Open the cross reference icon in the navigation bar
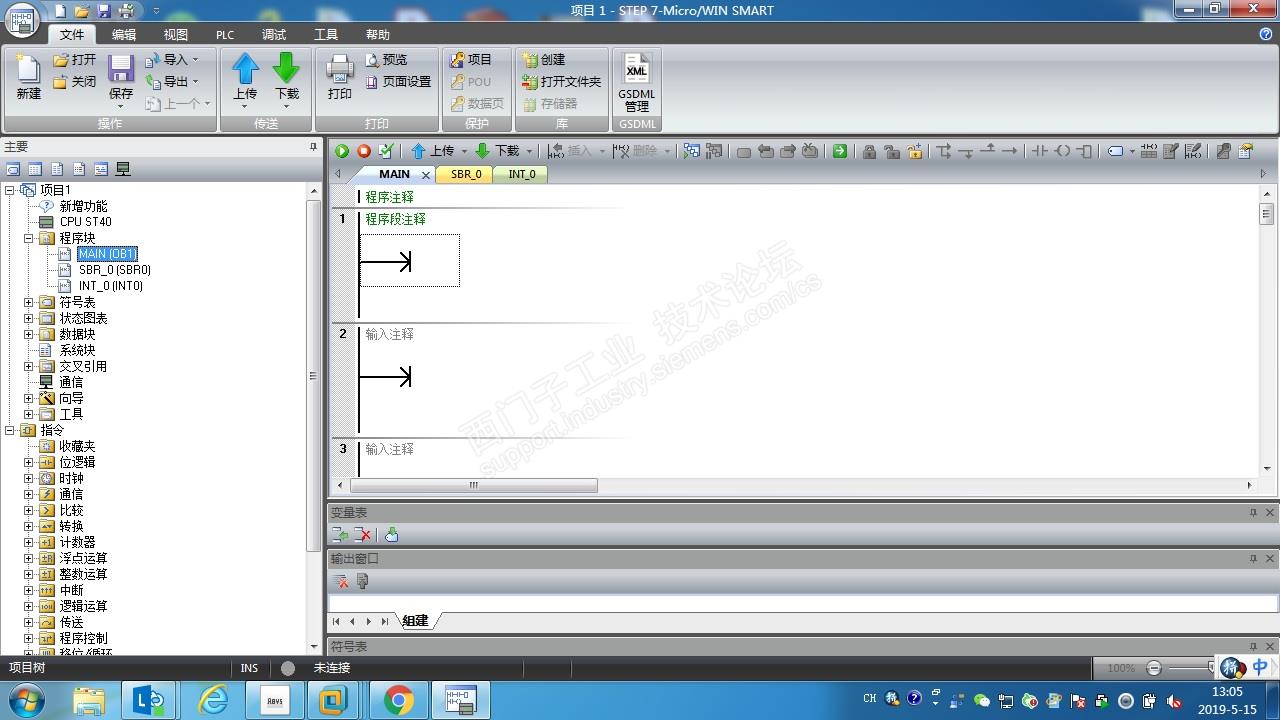Screen dimensions: 1280x720 pyautogui.click(x=101, y=170)
